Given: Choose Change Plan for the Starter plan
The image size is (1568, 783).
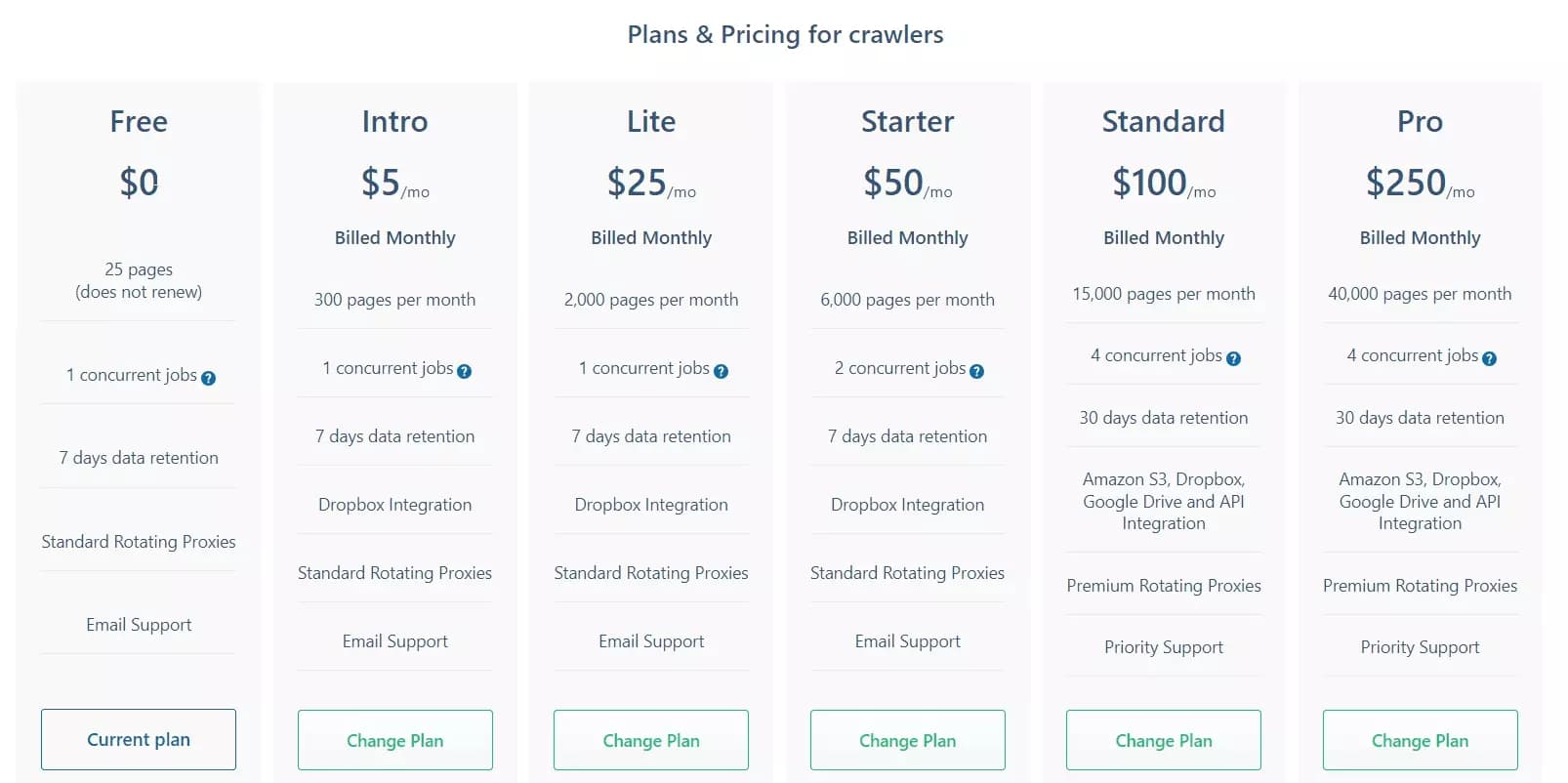Looking at the screenshot, I should [907, 740].
